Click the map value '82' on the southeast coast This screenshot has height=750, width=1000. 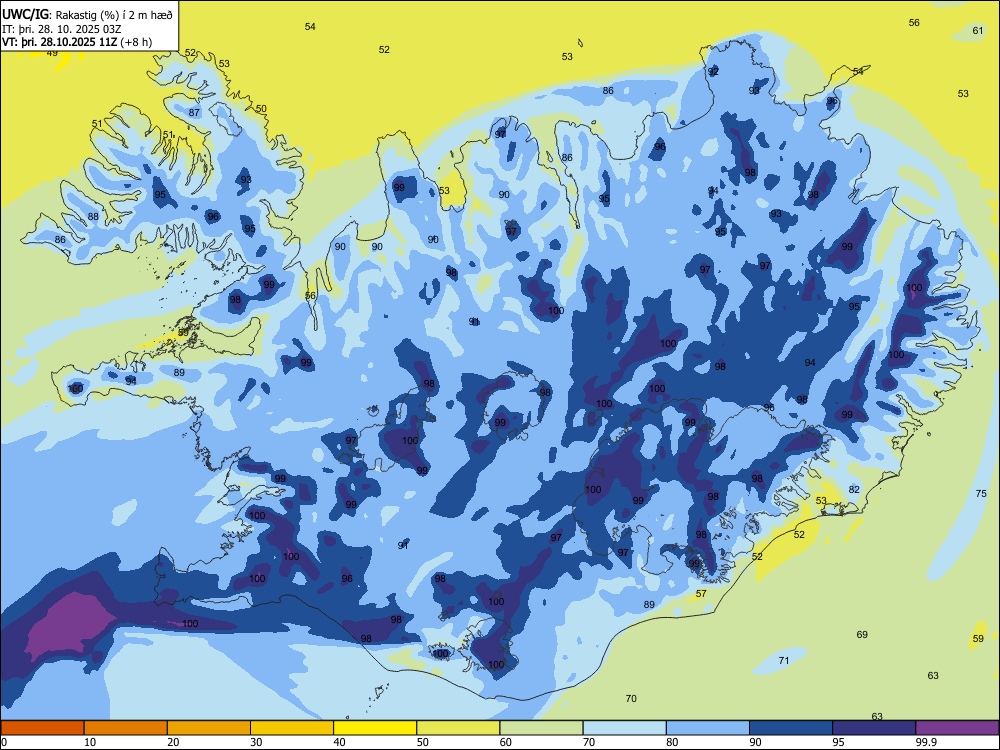[x=854, y=490]
